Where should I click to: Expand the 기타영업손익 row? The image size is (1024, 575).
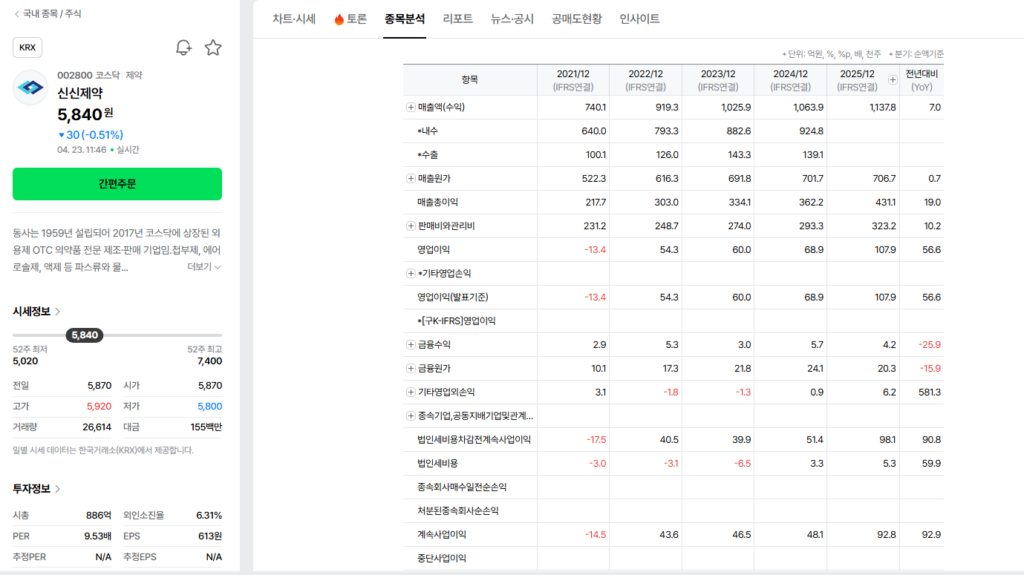coord(410,273)
